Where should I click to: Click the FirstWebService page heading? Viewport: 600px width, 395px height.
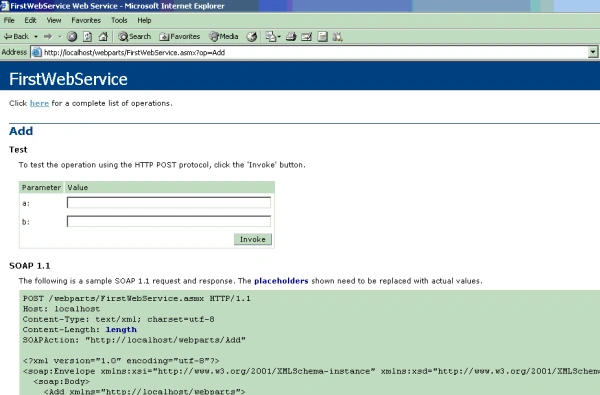(68, 79)
